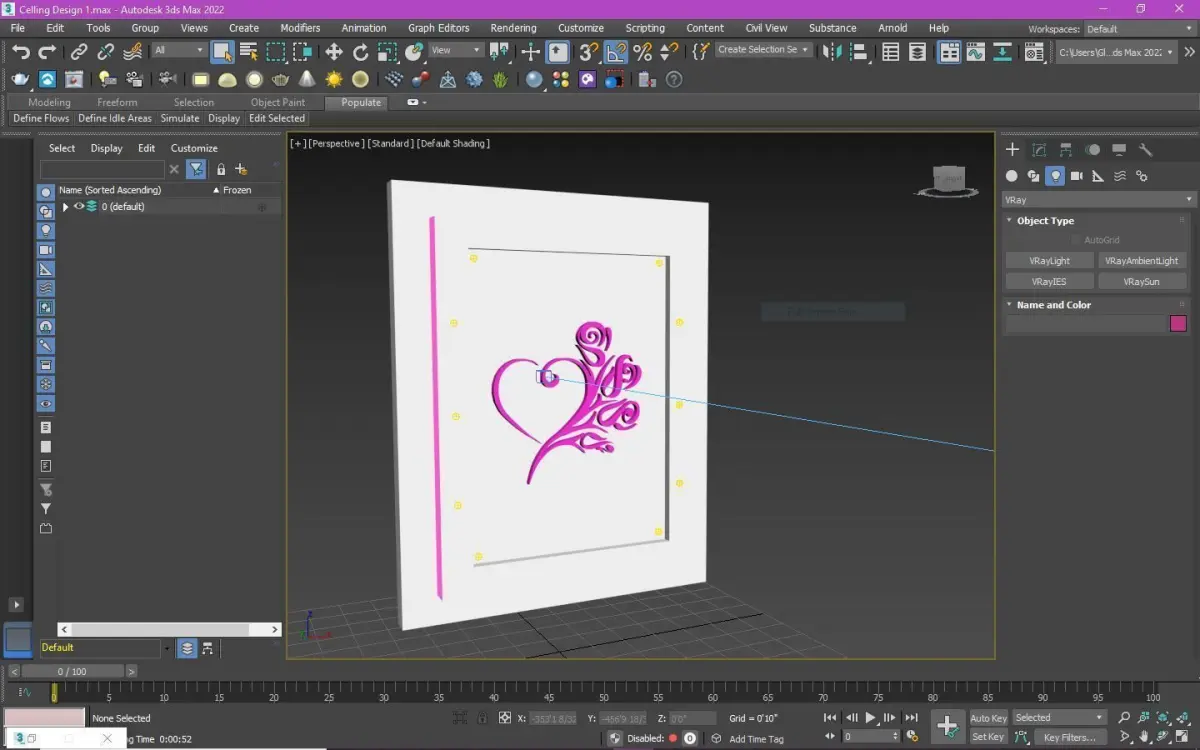1200x750 pixels.
Task: Select the Geometry category in Create panel
Action: click(1011, 176)
